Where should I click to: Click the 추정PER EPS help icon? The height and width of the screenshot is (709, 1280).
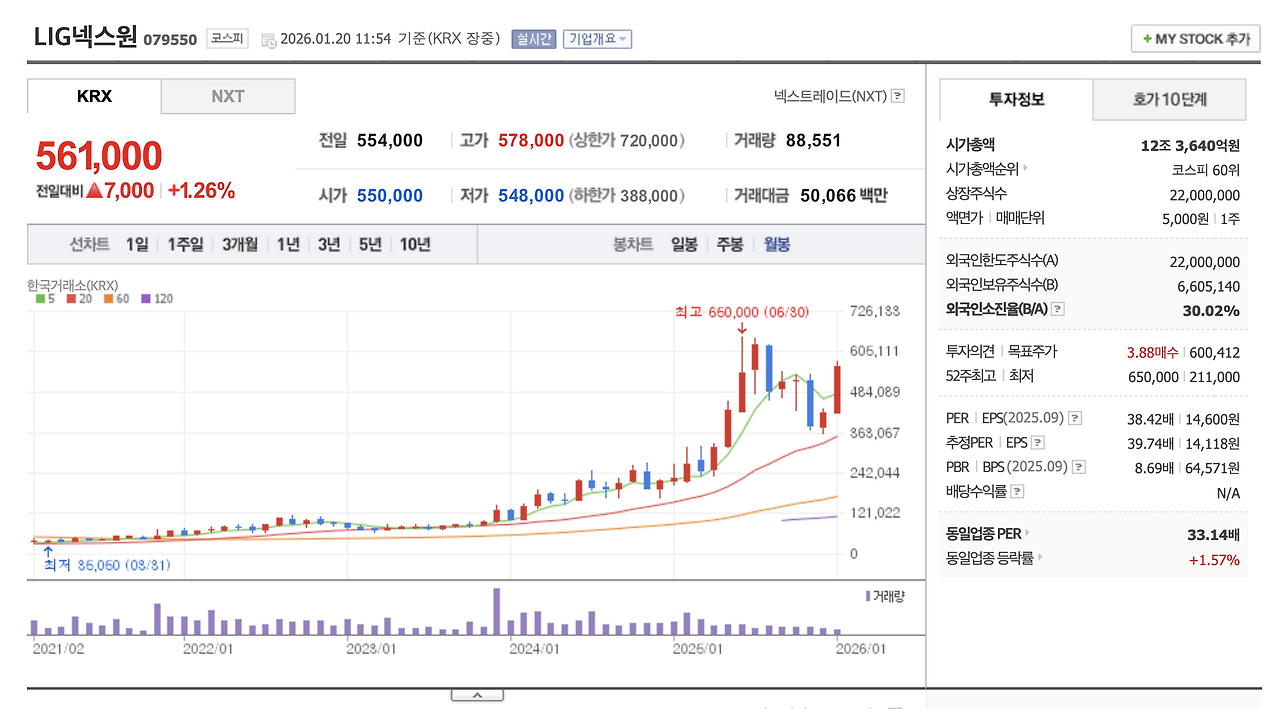pos(1038,442)
